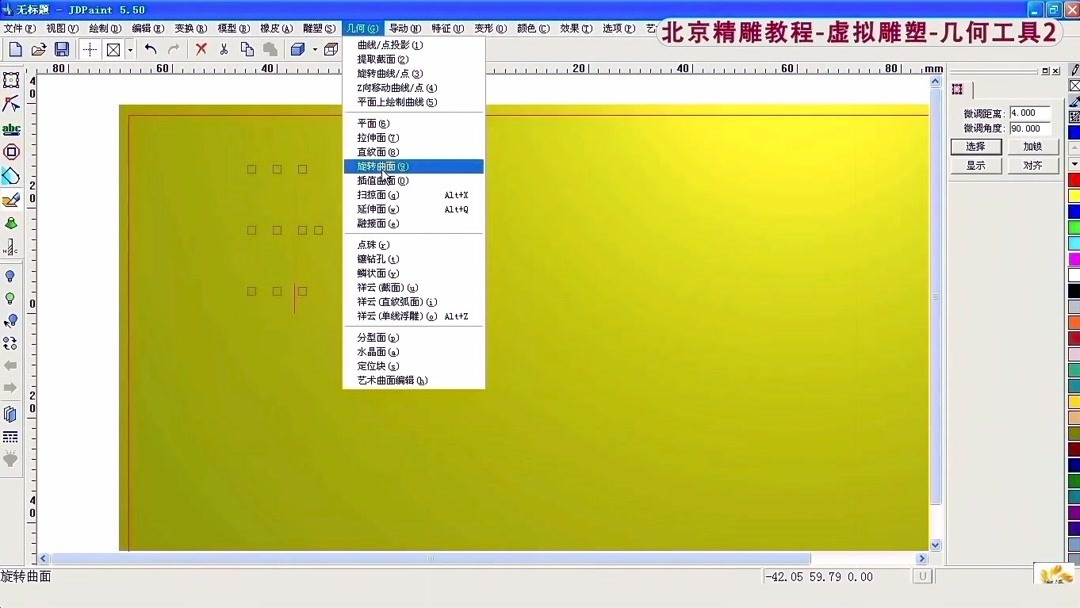Viewport: 1080px width, 608px height.
Task: Undo the last action via toolbar arrow
Action: pyautogui.click(x=150, y=49)
